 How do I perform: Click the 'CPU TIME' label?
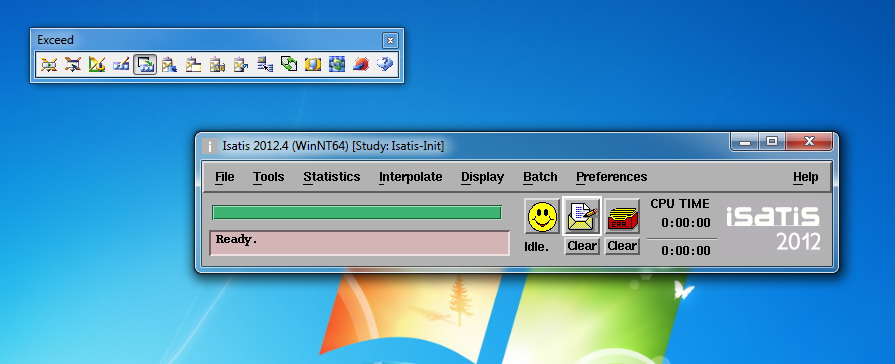(x=680, y=204)
